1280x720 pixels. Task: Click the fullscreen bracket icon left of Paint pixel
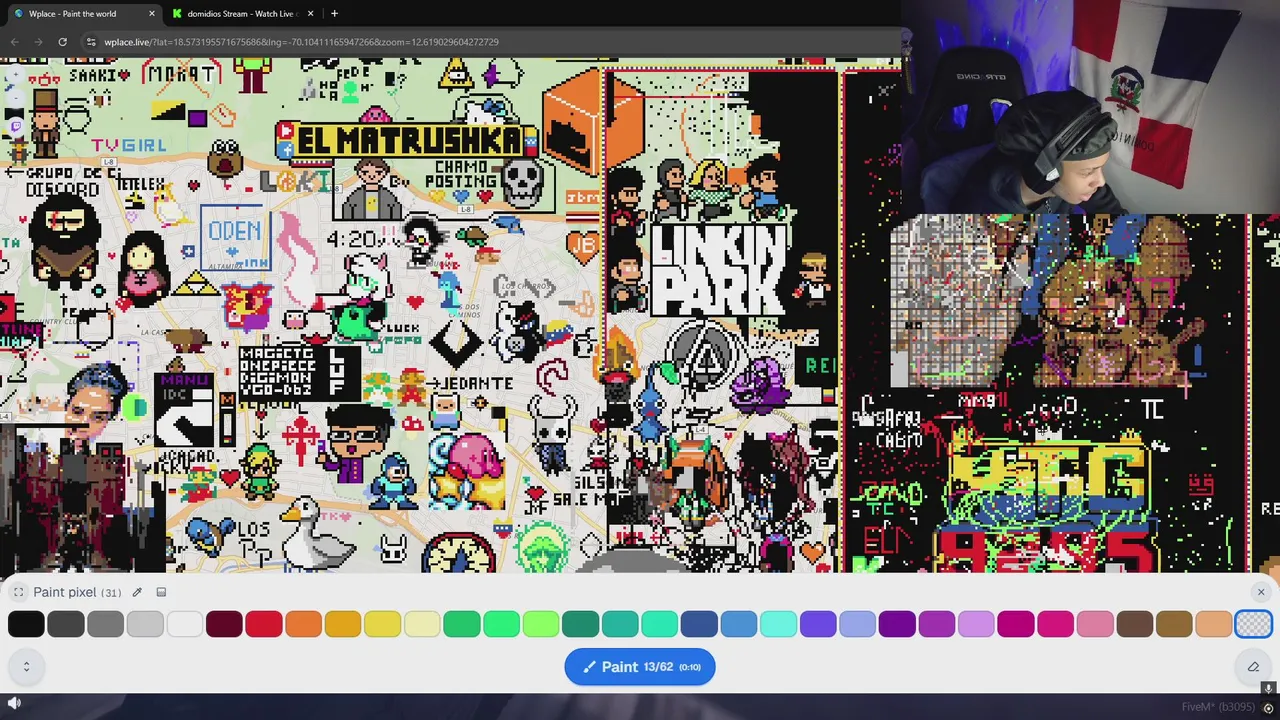tap(18, 592)
